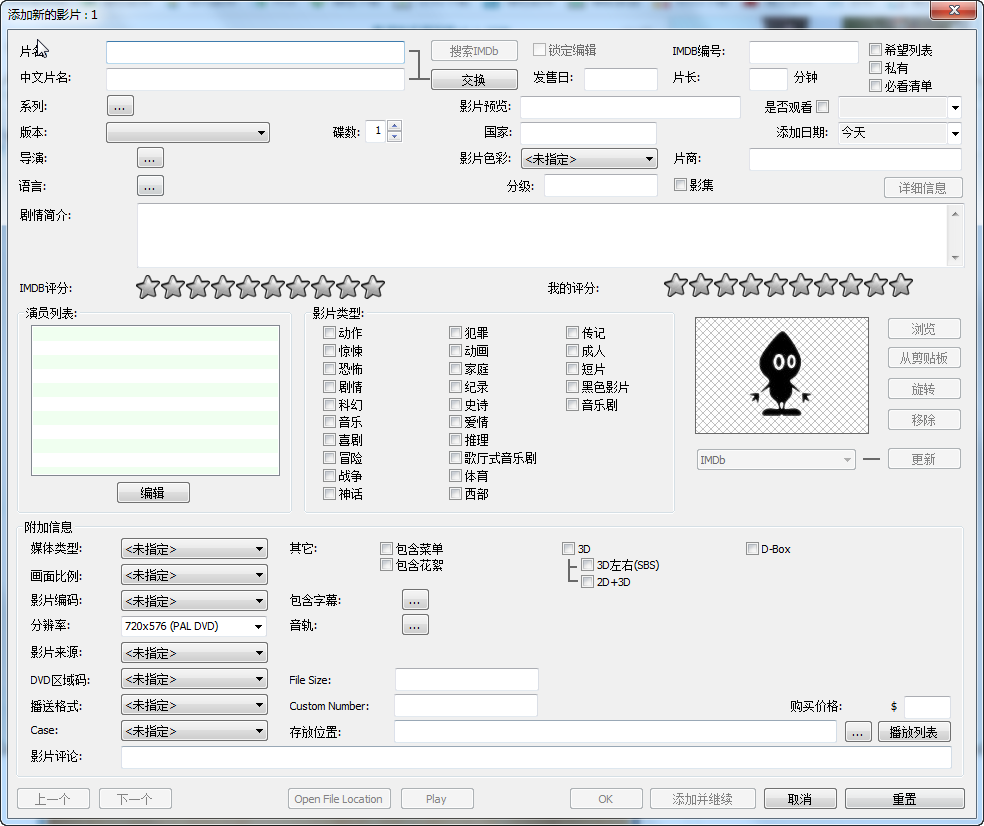Click inside the 演员列表 list box
The image size is (984, 826).
156,400
